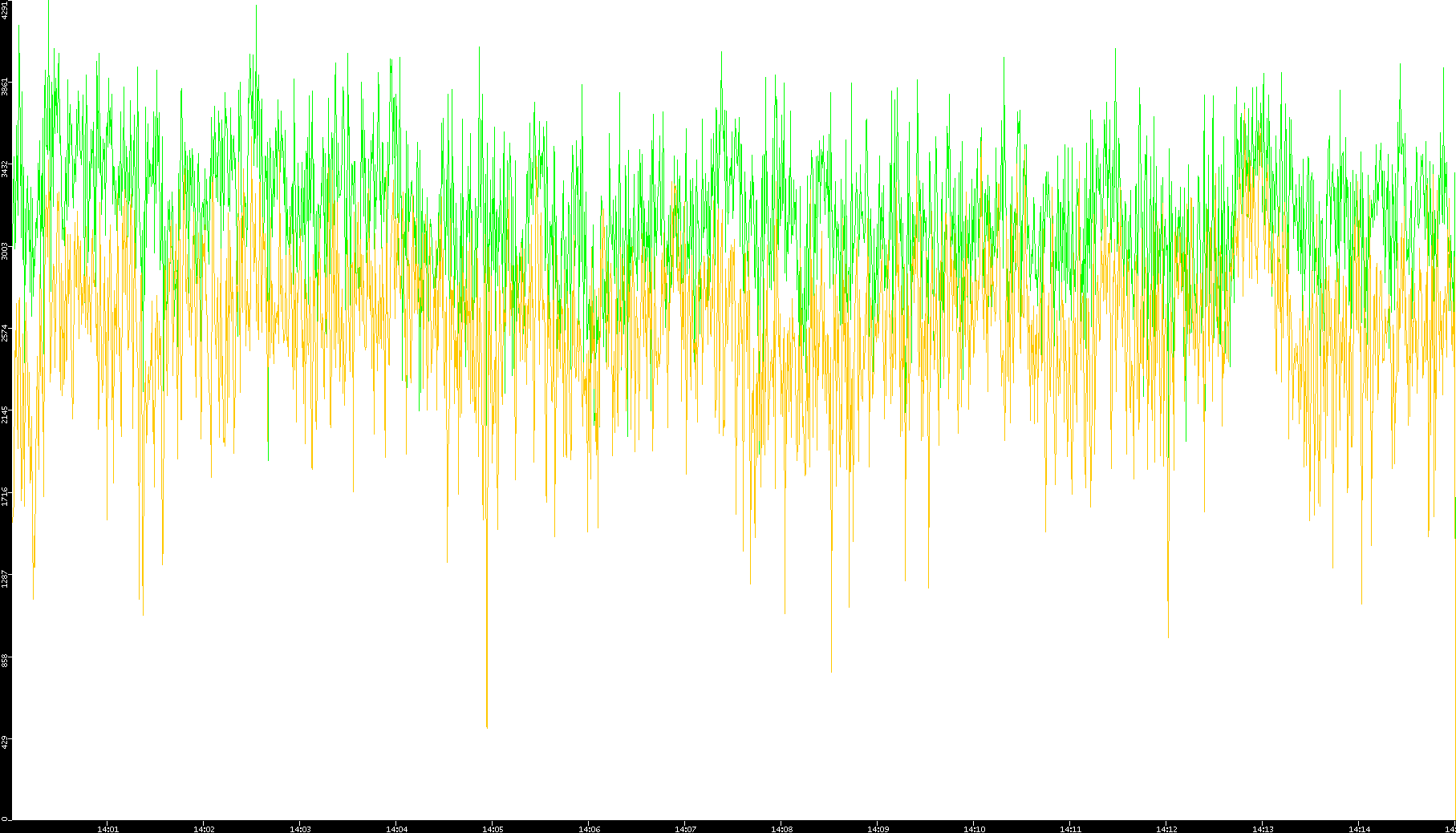This screenshot has width=1456, height=833.
Task: Click the 4291 maximum value on the y-axis
Action: coord(6,9)
